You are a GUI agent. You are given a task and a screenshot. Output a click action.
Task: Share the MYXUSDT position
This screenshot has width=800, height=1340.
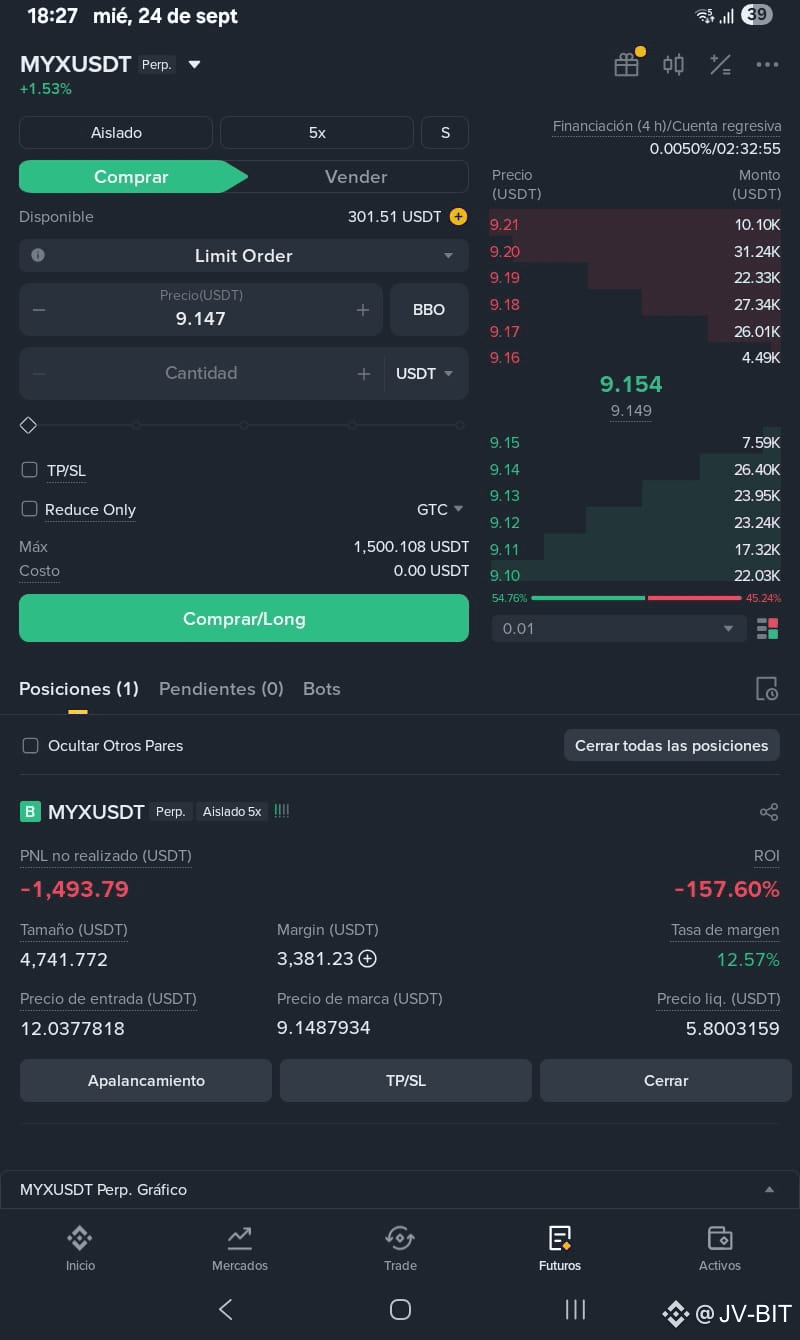769,812
